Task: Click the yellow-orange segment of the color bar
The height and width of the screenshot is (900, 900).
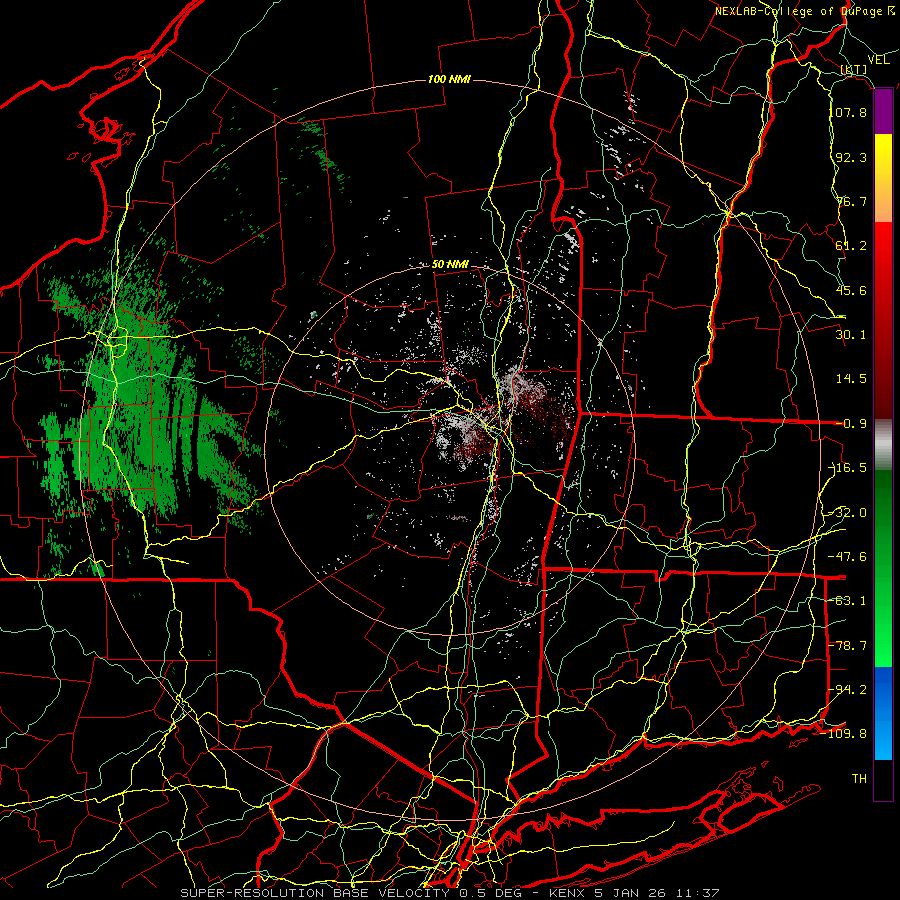Action: [x=883, y=178]
